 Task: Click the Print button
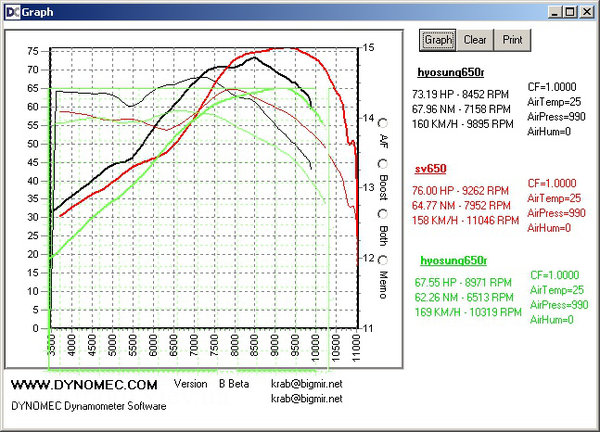[512, 40]
